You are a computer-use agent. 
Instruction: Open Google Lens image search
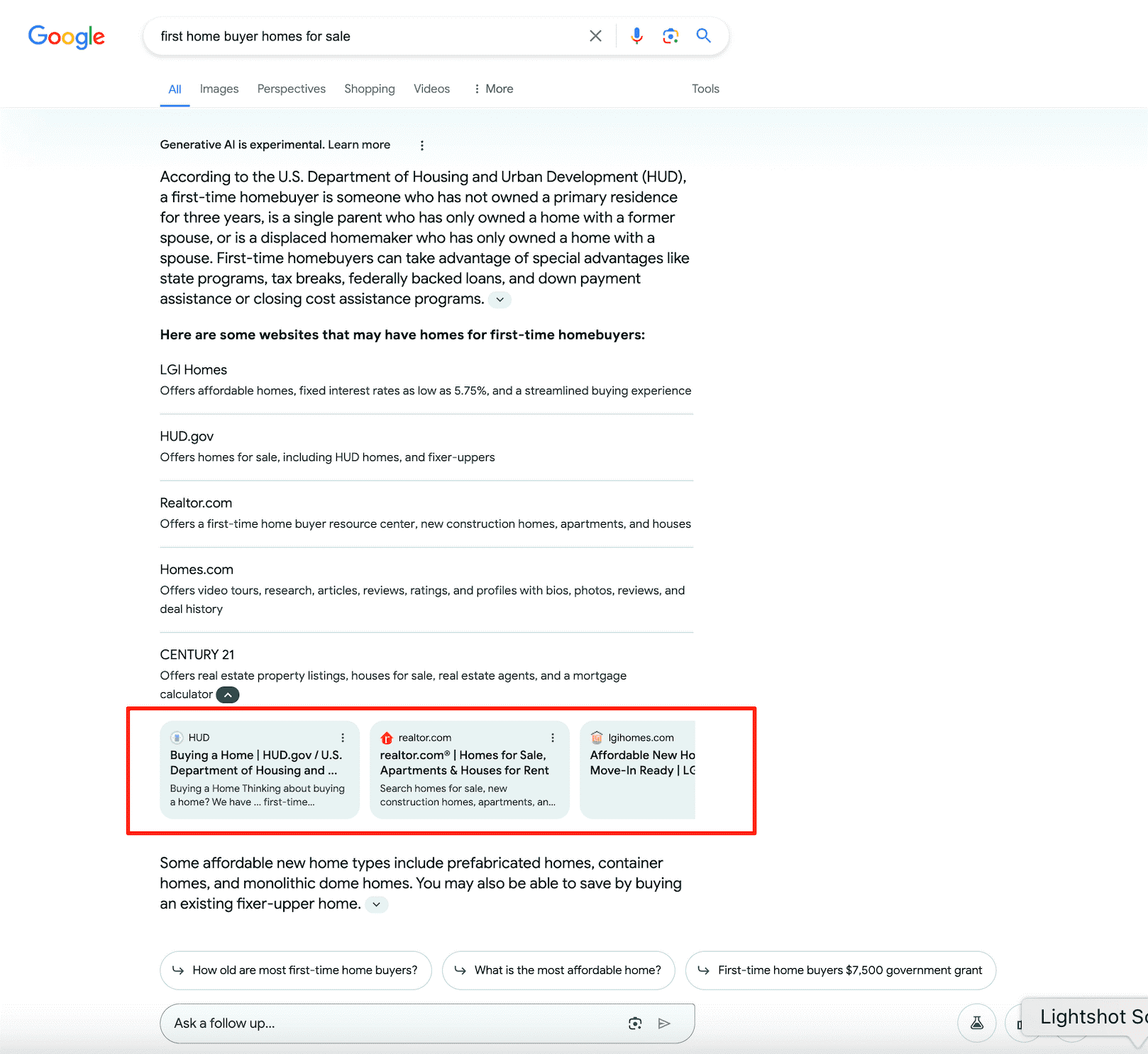670,36
